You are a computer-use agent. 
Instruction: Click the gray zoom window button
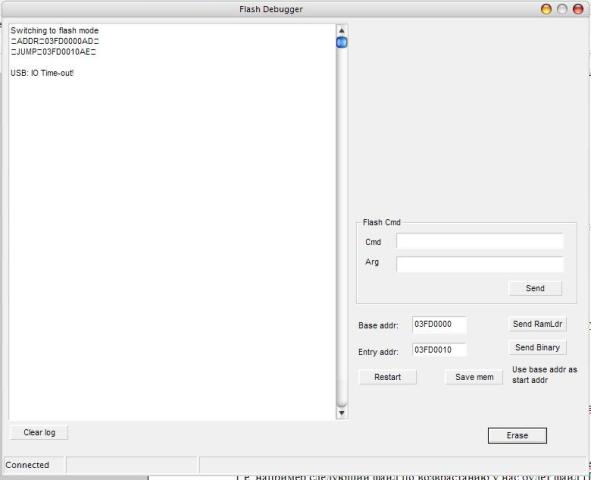click(x=562, y=9)
